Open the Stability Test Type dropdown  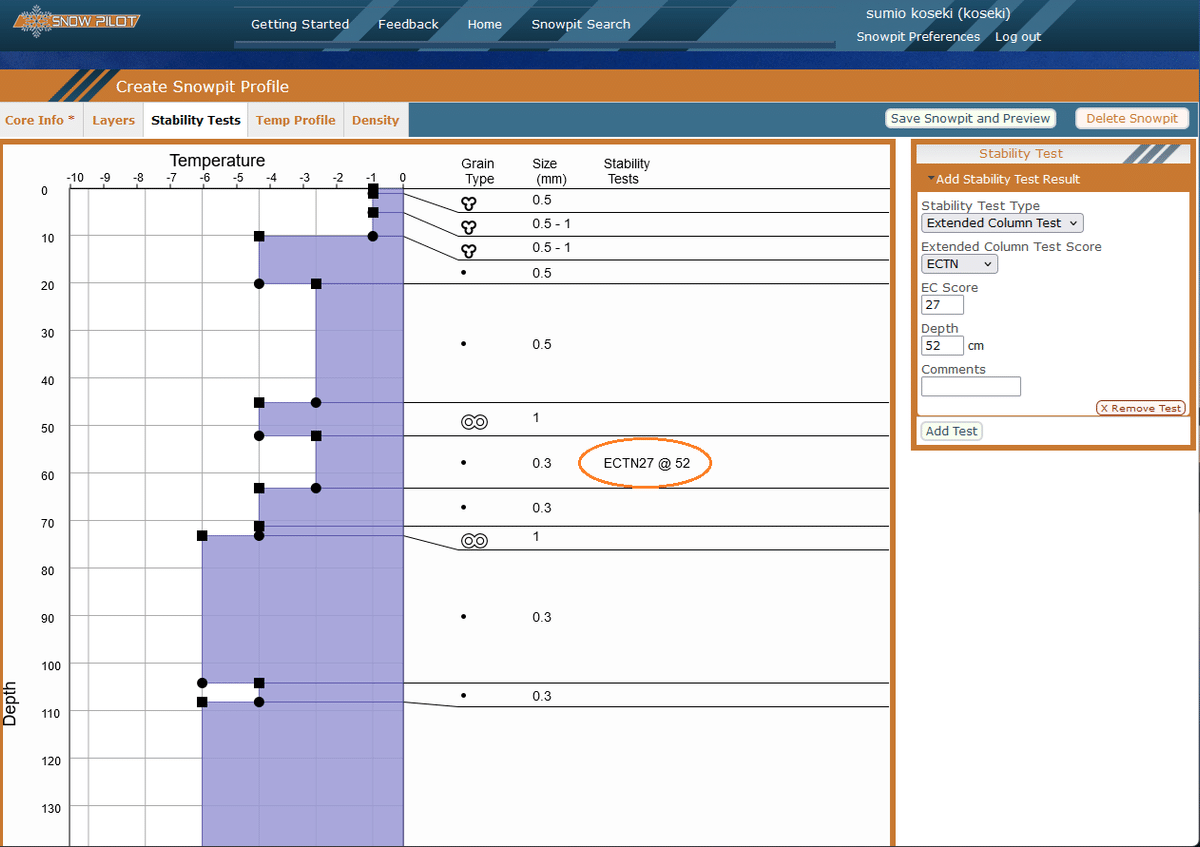tap(1002, 223)
